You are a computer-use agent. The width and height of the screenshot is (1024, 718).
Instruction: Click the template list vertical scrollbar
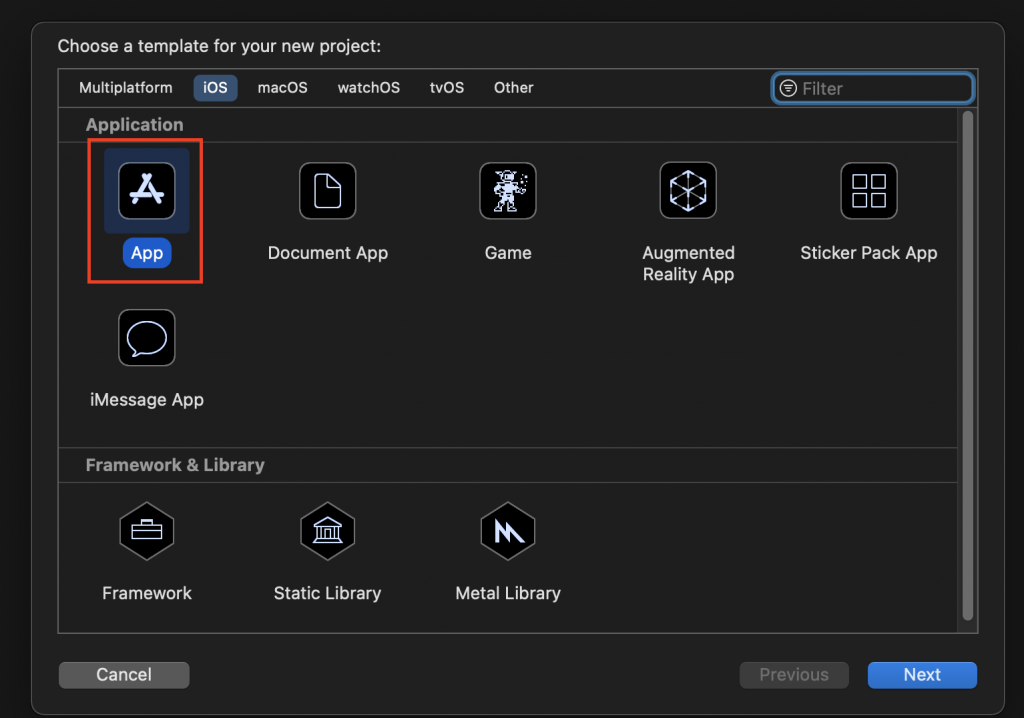[967, 366]
